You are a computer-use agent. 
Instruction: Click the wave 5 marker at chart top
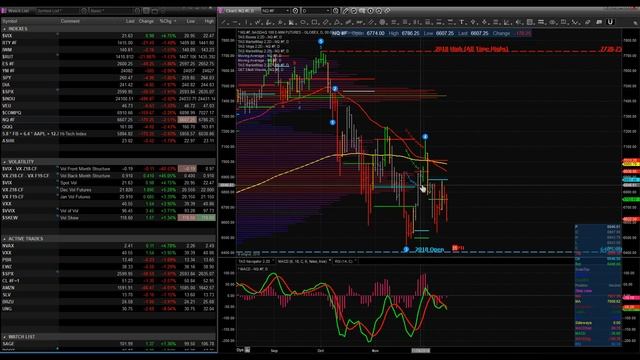point(320,41)
